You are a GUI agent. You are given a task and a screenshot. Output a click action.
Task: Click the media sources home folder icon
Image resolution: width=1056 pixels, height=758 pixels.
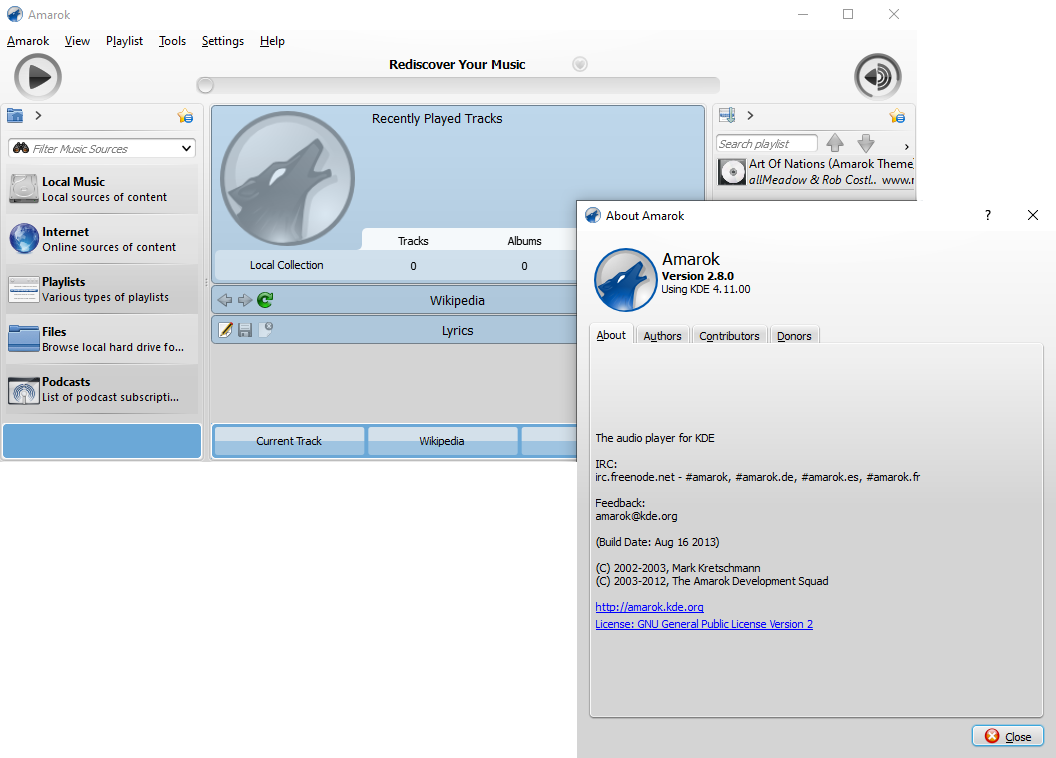pyautogui.click(x=15, y=116)
